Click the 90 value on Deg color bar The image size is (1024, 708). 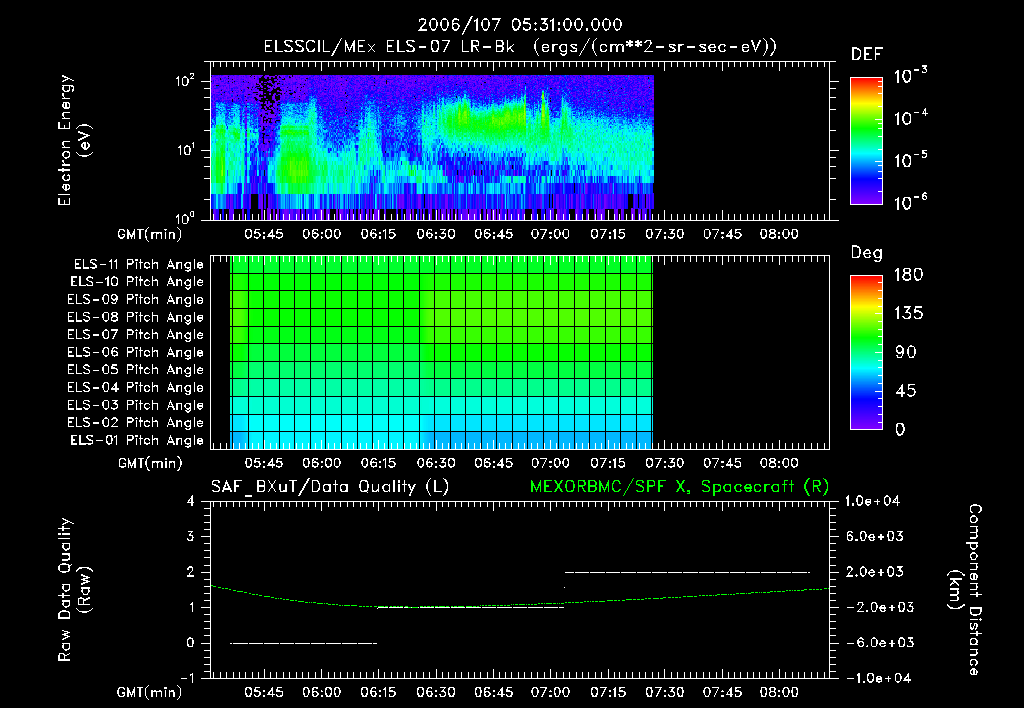(x=906, y=352)
